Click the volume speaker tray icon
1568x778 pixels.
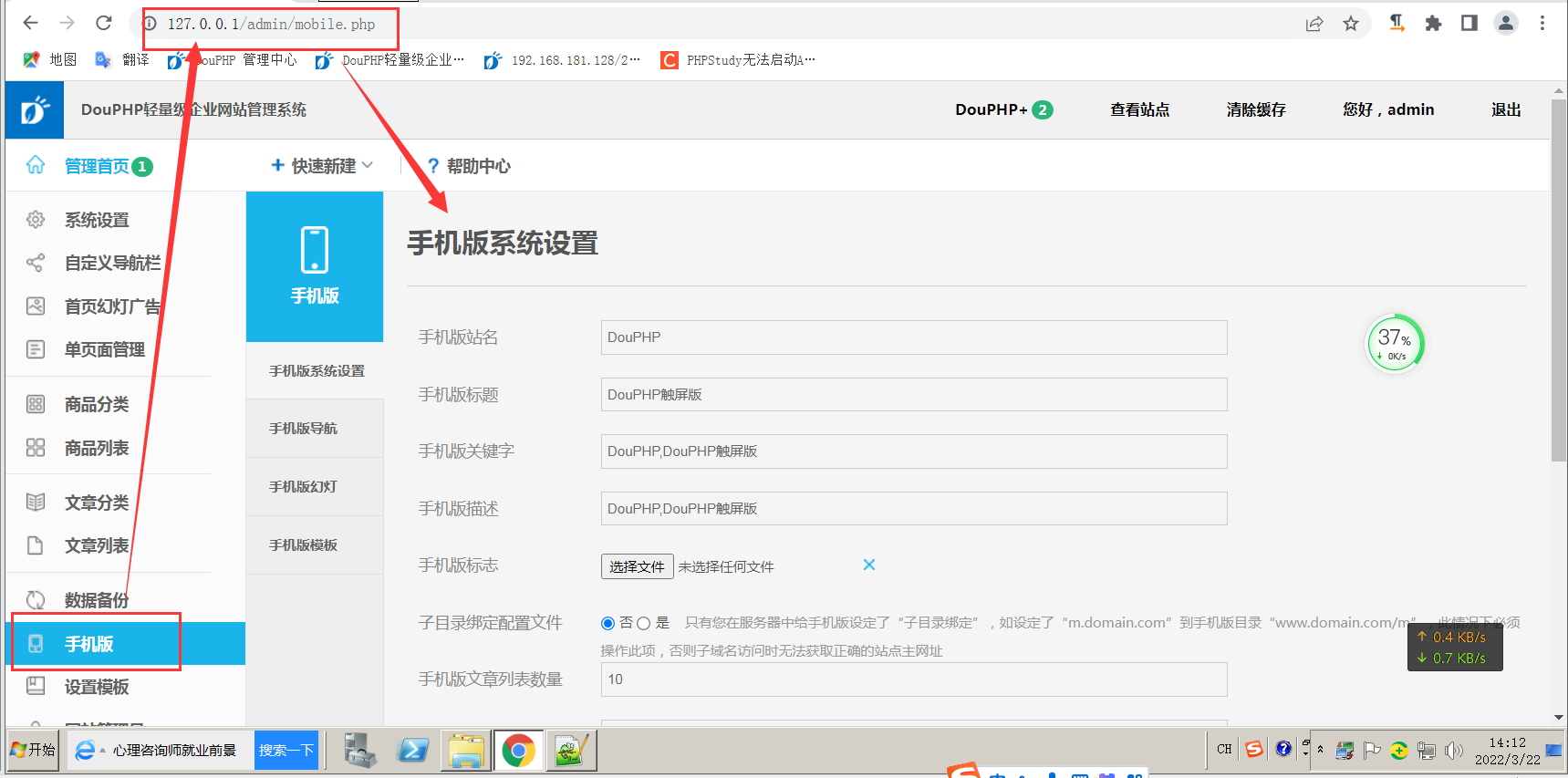click(x=1454, y=751)
